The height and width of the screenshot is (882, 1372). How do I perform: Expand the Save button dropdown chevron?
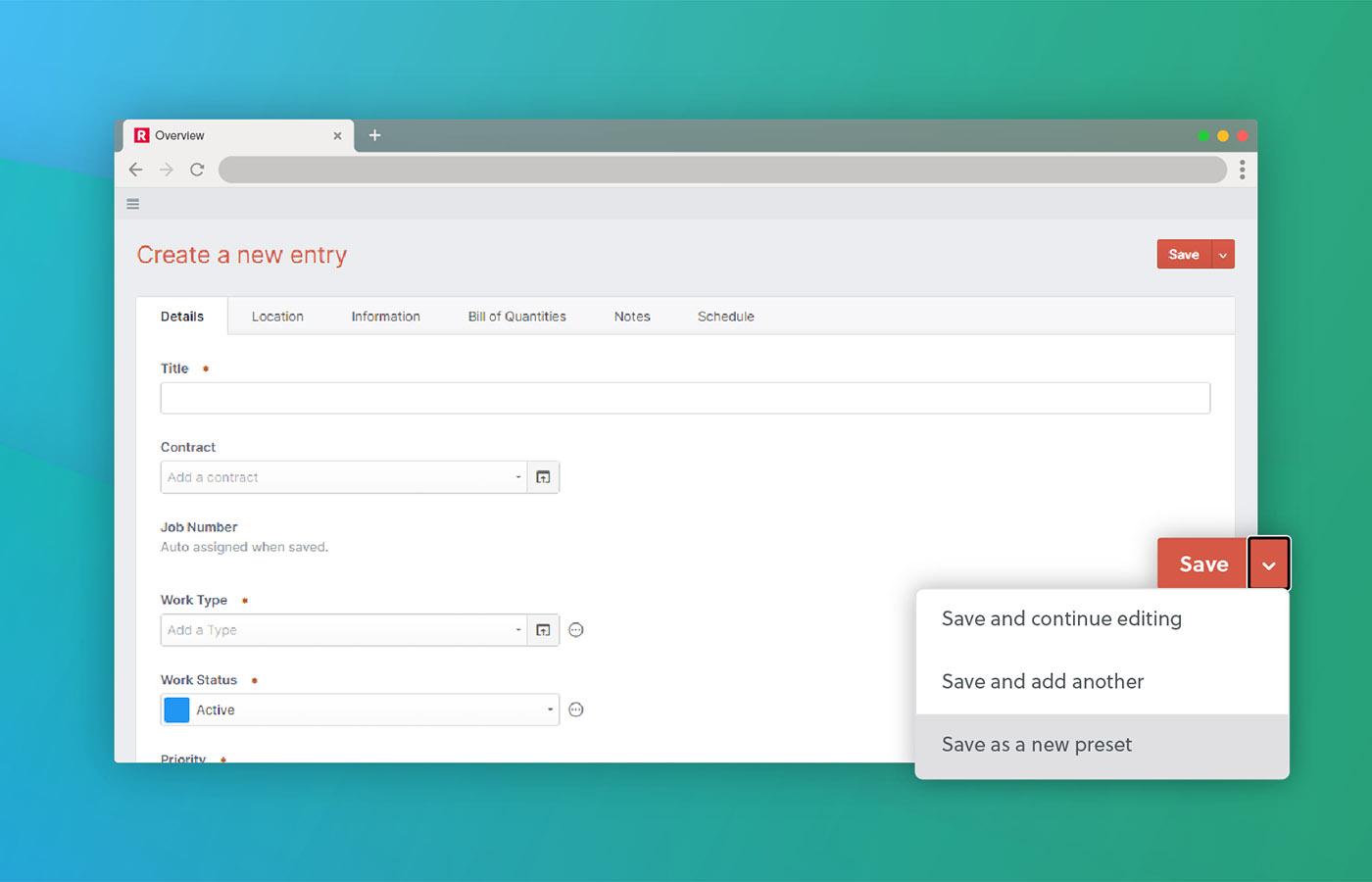(1268, 563)
